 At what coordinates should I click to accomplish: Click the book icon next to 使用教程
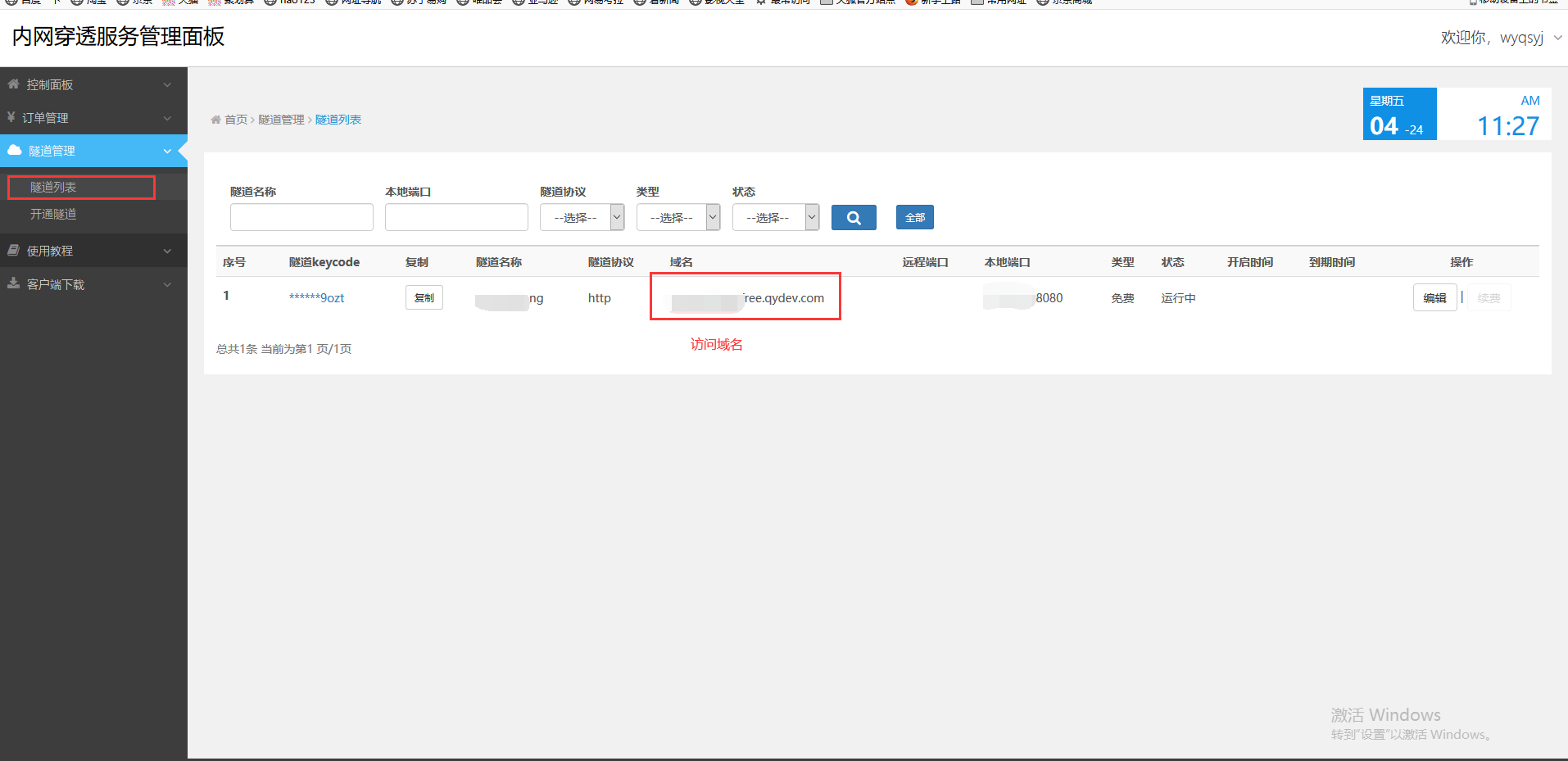pyautogui.click(x=12, y=250)
